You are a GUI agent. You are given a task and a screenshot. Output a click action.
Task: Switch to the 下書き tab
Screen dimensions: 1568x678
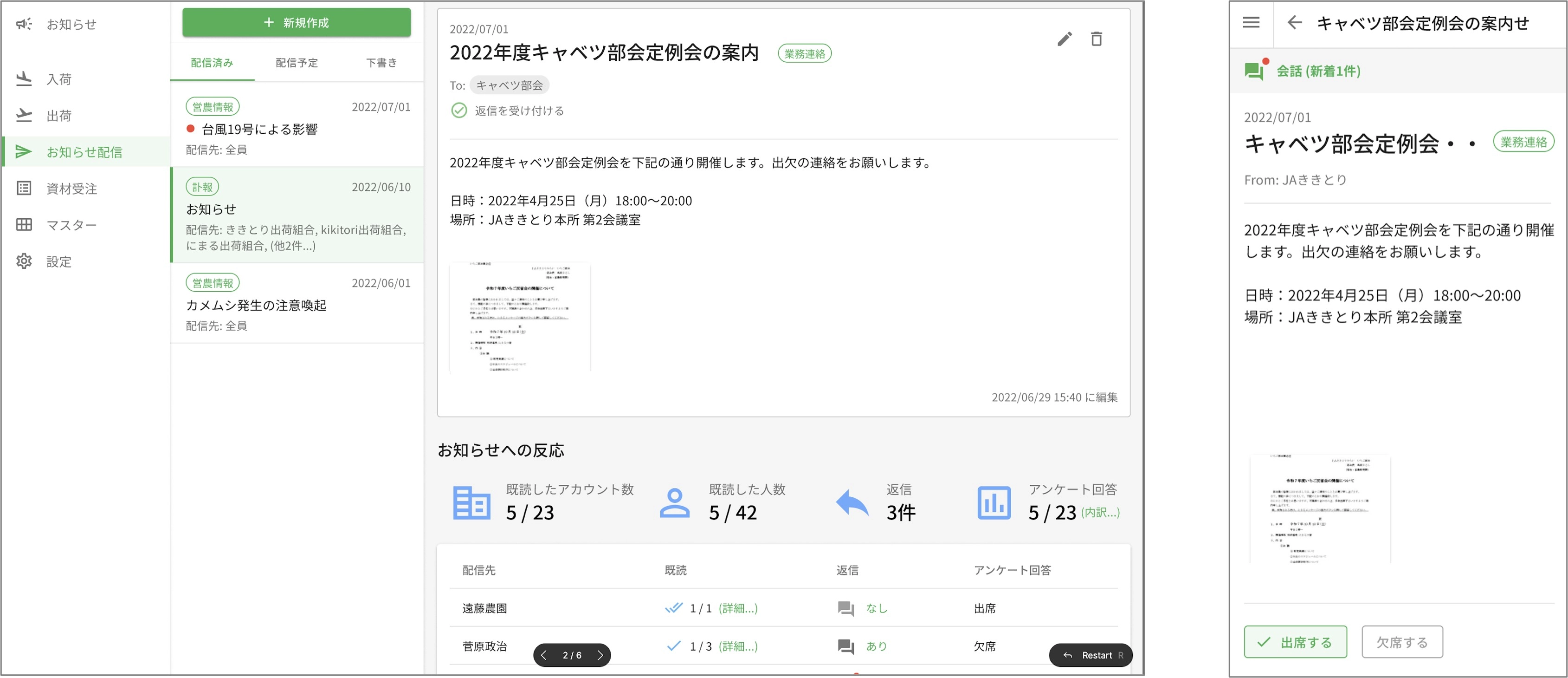(x=381, y=63)
